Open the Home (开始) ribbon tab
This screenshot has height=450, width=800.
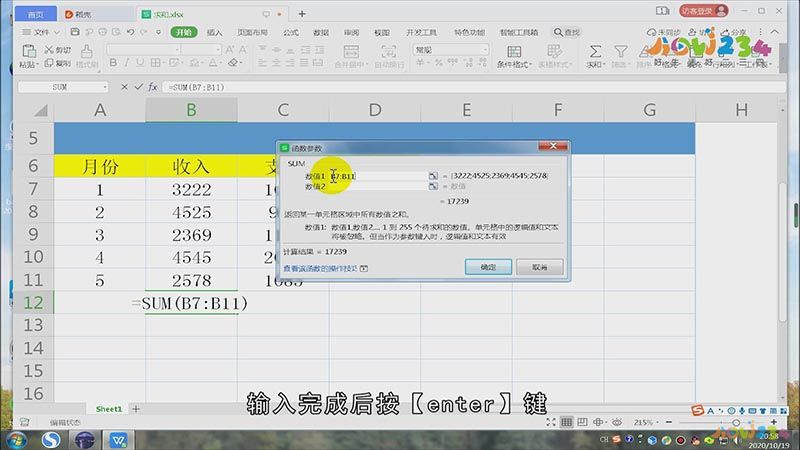(184, 32)
